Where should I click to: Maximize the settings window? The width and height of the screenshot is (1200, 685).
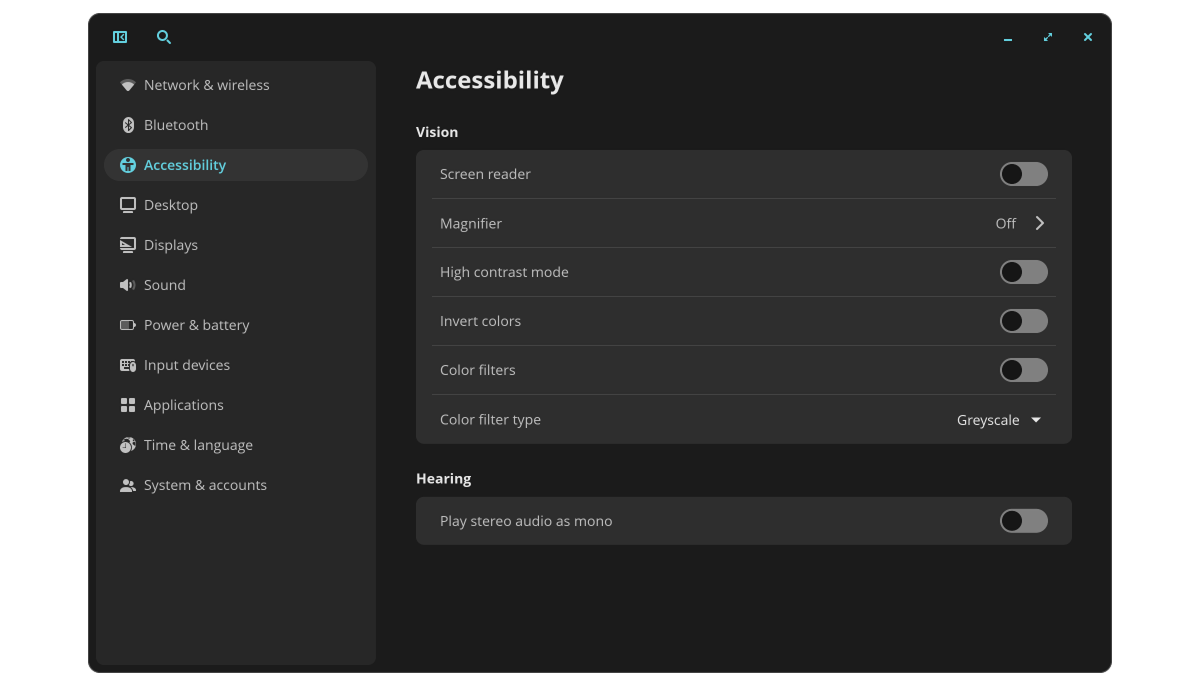[x=1048, y=37]
